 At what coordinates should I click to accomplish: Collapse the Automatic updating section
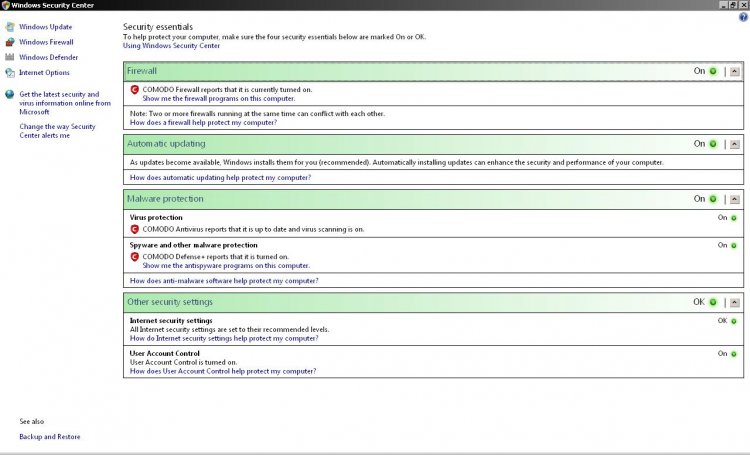pos(735,144)
